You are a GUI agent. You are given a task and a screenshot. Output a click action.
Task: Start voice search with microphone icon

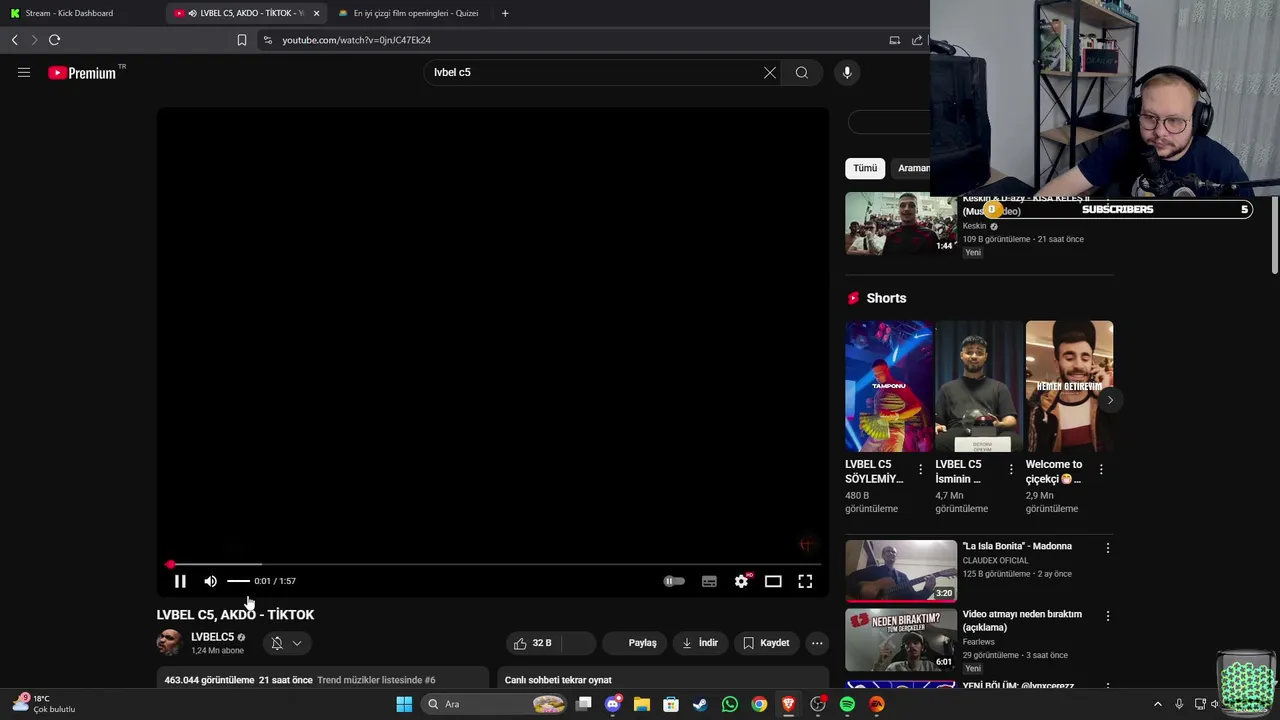[847, 72]
